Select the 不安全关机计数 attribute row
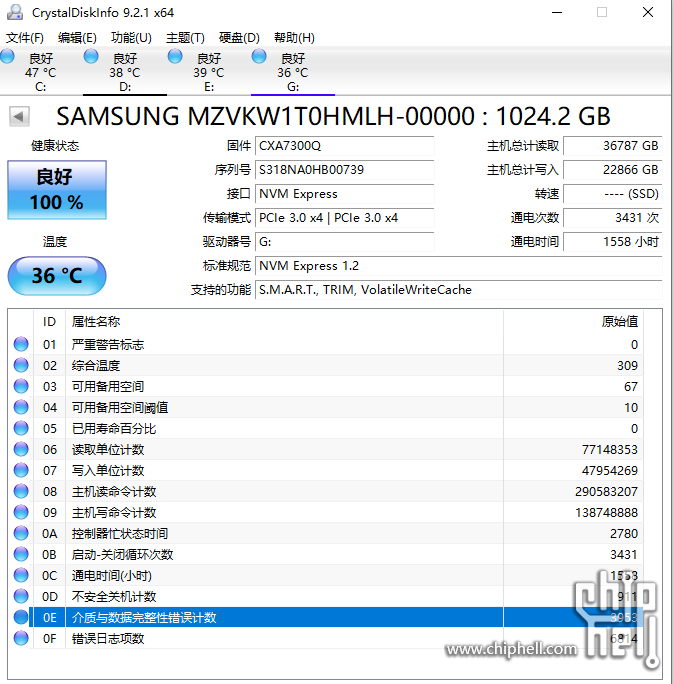 coord(325,596)
